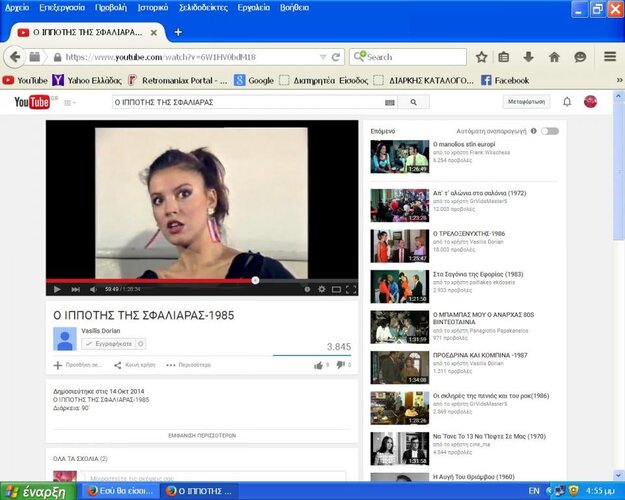Screen dimensions: 625x500
Task: Click the έναρξη Start button
Action: (x=37, y=491)
